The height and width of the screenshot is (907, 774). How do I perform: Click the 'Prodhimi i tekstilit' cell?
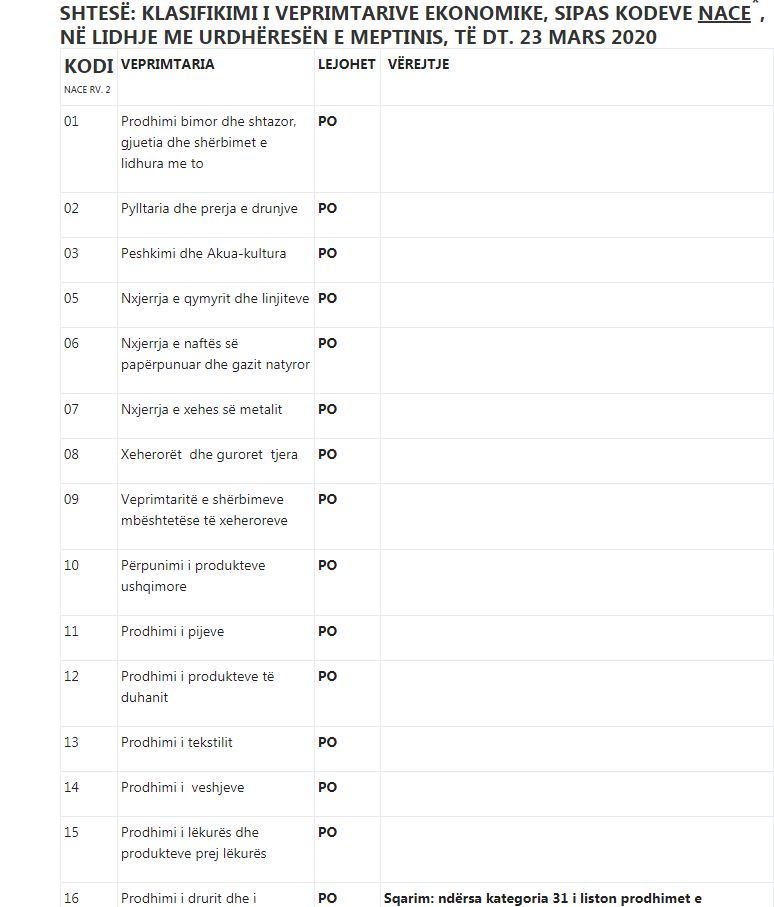[x=177, y=743]
